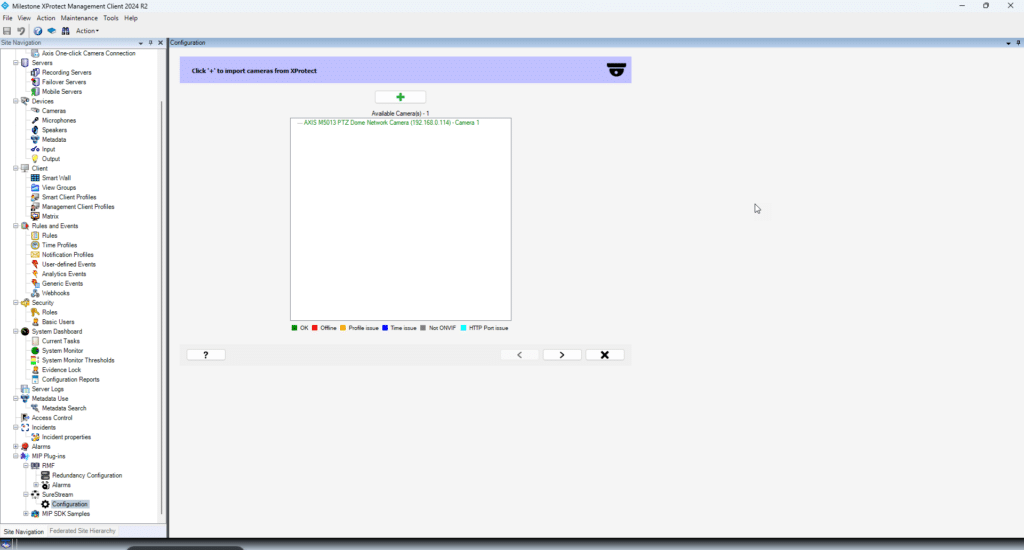Click the Undo icon in the toolbar
This screenshot has height=550, width=1024.
(x=21, y=31)
